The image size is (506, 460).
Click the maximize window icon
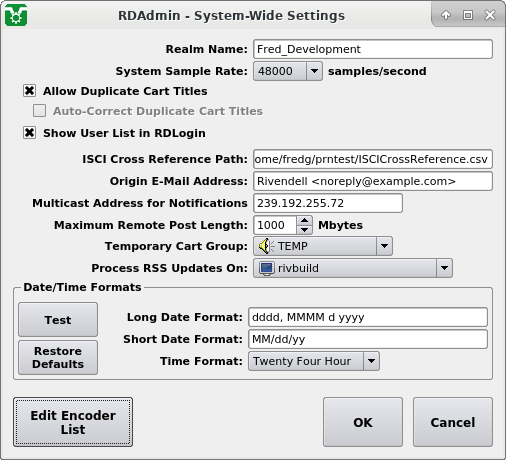[468, 15]
